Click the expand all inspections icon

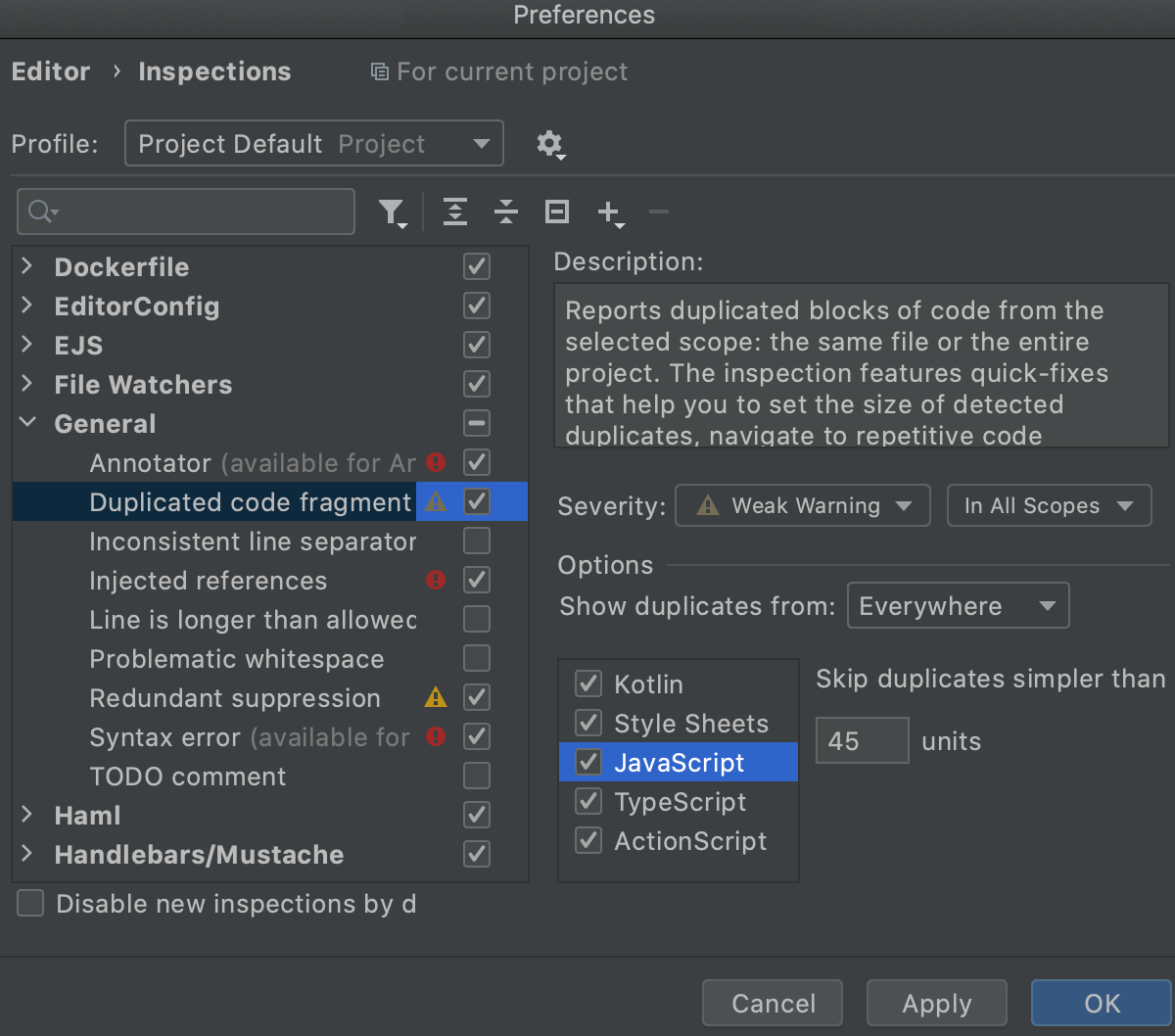[x=454, y=212]
